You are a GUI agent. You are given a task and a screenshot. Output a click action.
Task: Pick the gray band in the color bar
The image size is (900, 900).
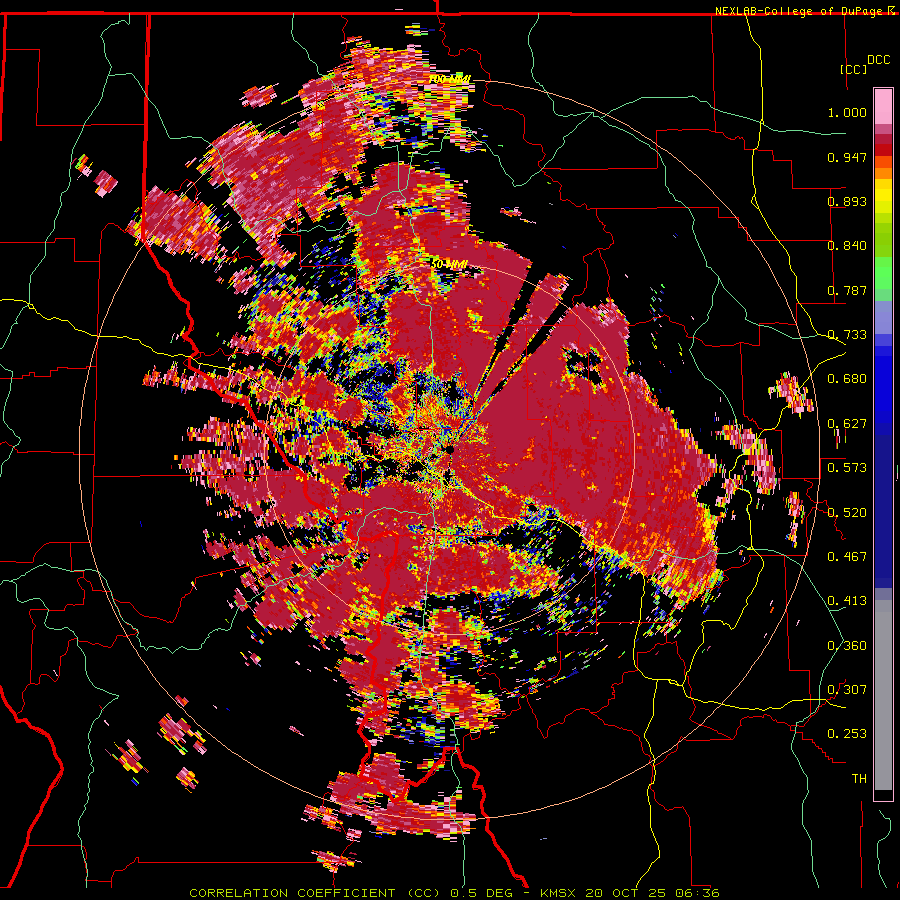click(883, 695)
